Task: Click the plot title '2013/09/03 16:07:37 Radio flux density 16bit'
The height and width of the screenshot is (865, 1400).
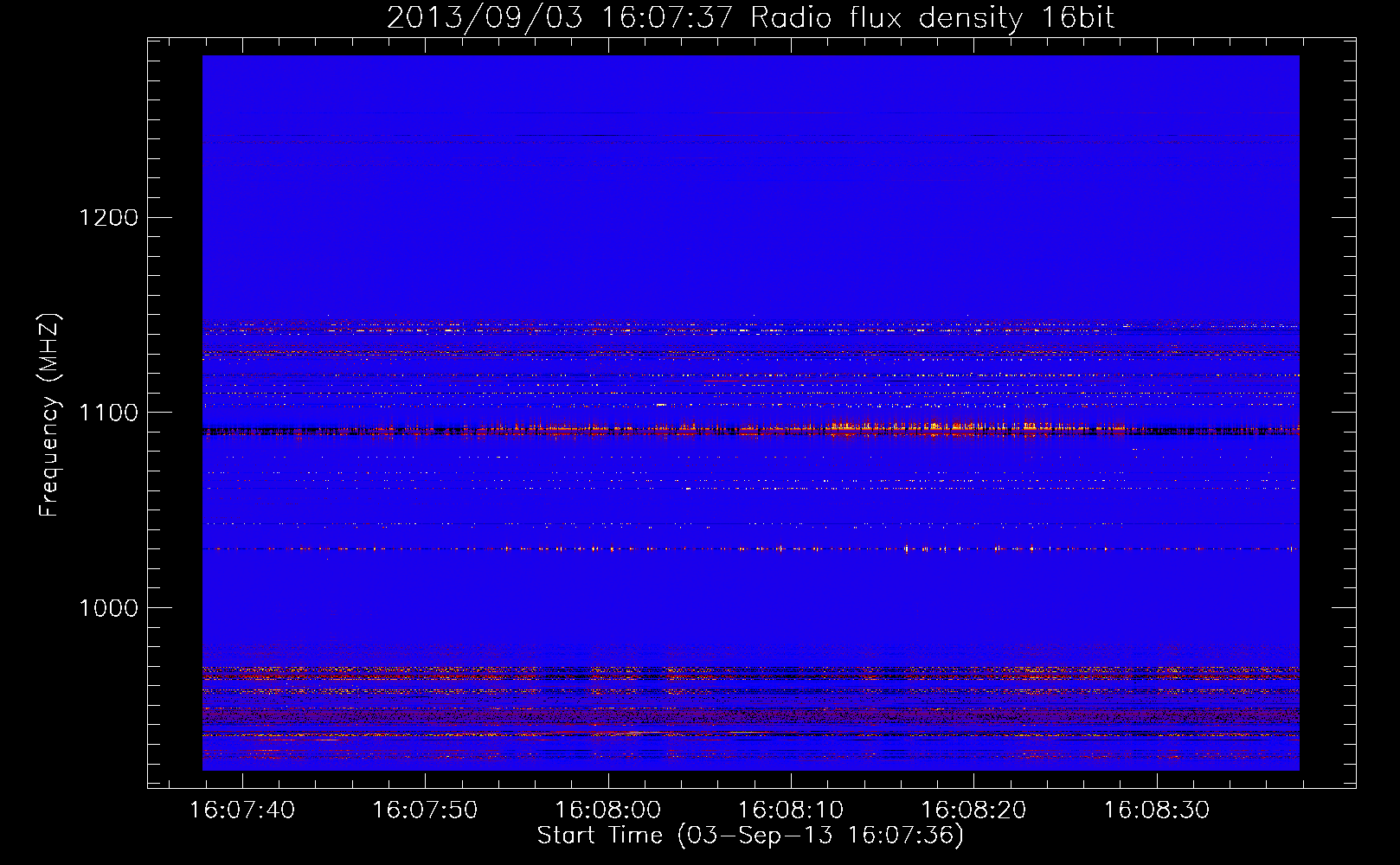Action: tap(750, 18)
